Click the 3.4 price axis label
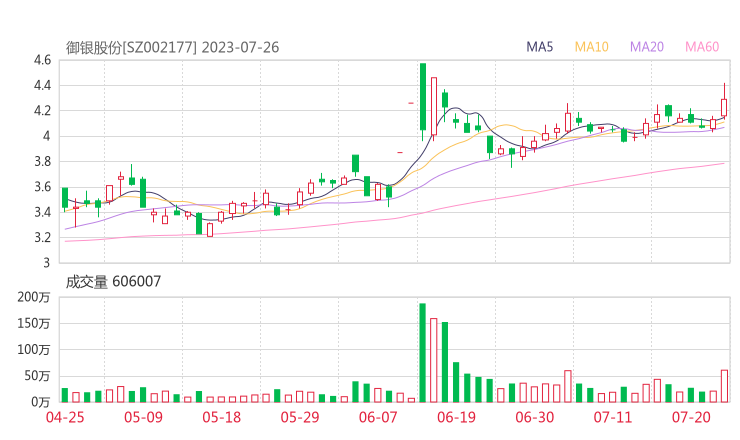The width and height of the screenshot is (740, 440). (42, 212)
